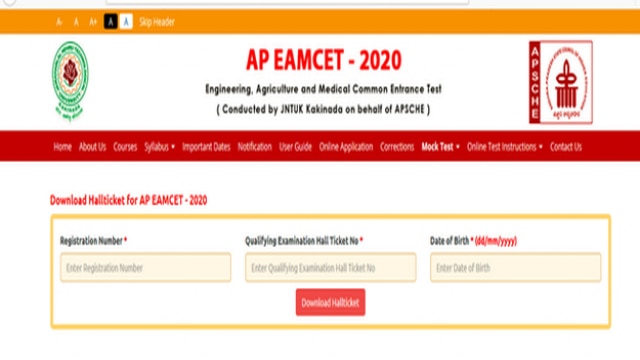Image resolution: width=640 pixels, height=360 pixels.
Task: Expand the Online Test Instructions dropdown
Action: pos(505,147)
